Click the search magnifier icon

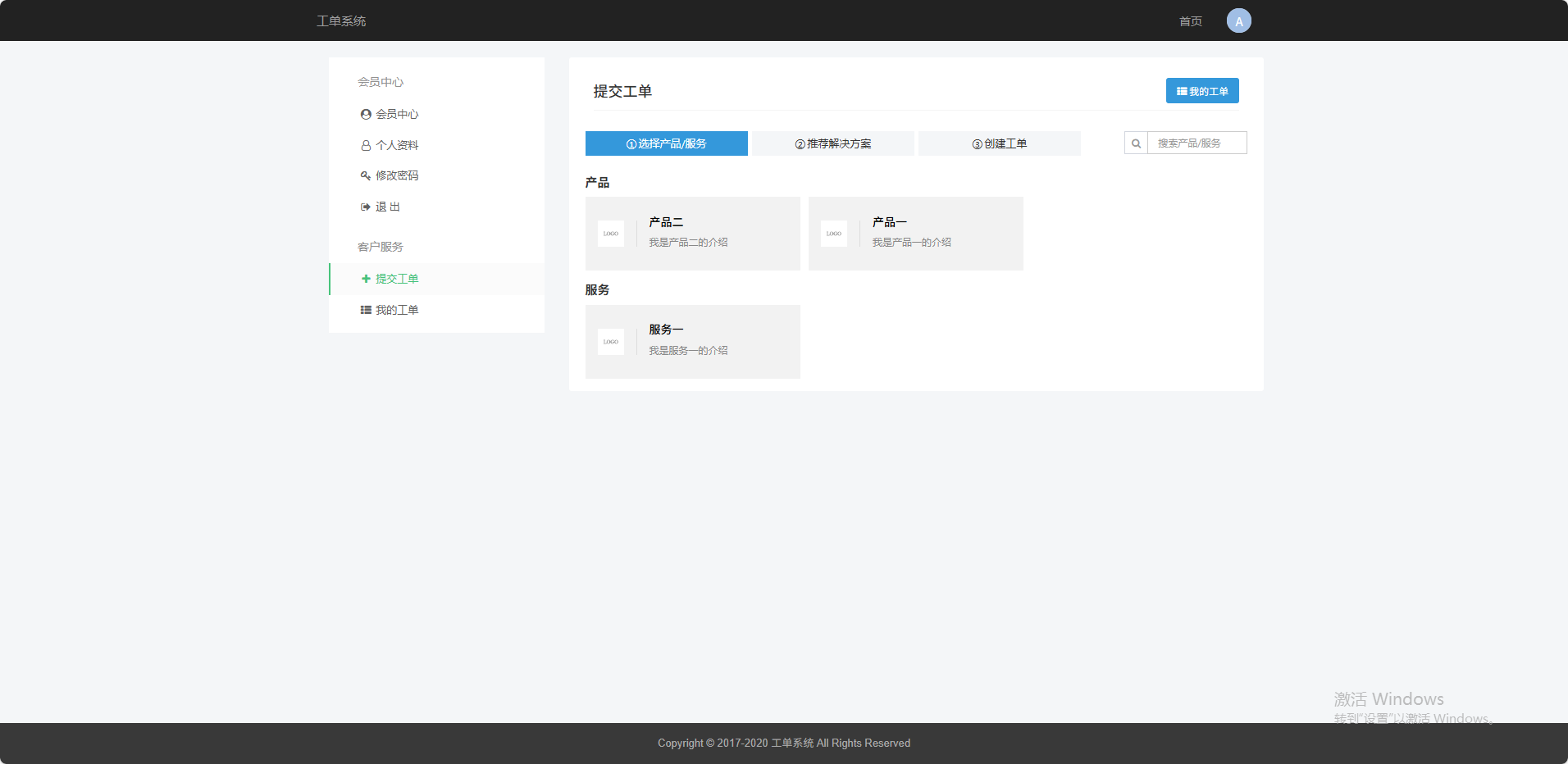[x=1136, y=143]
